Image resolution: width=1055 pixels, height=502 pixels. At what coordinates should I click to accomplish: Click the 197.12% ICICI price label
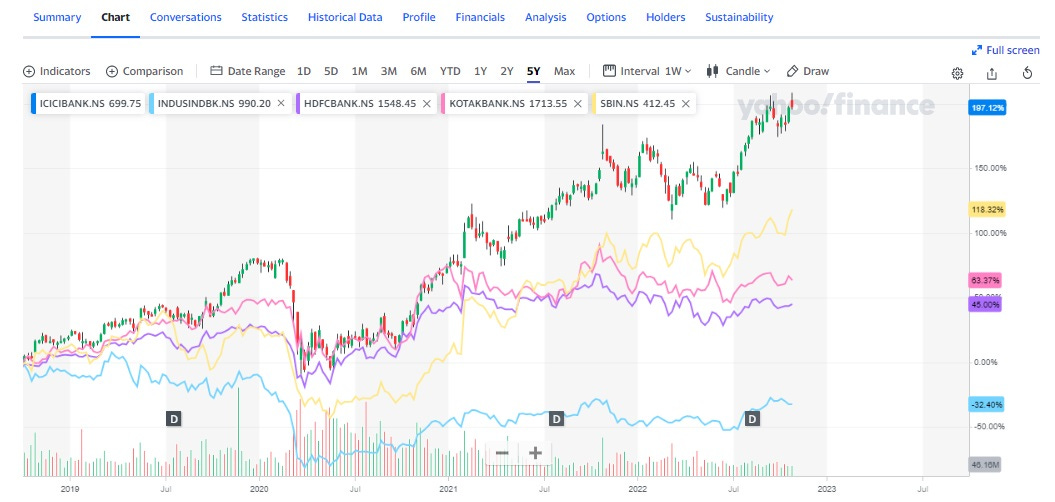pos(988,108)
